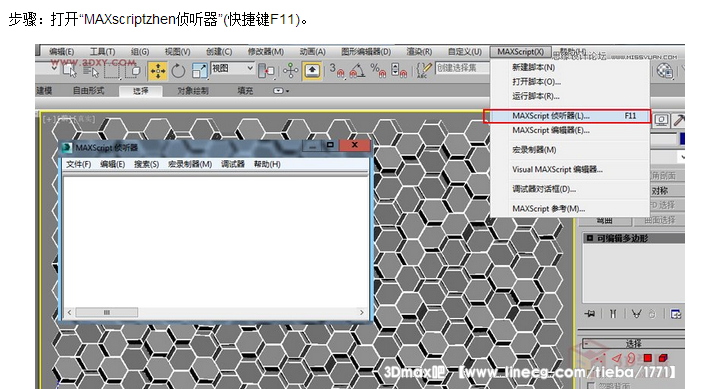Choose MAXScript 编辑器(E)... menu entry
Image resolution: width=705 pixels, height=389 pixels.
(x=551, y=130)
